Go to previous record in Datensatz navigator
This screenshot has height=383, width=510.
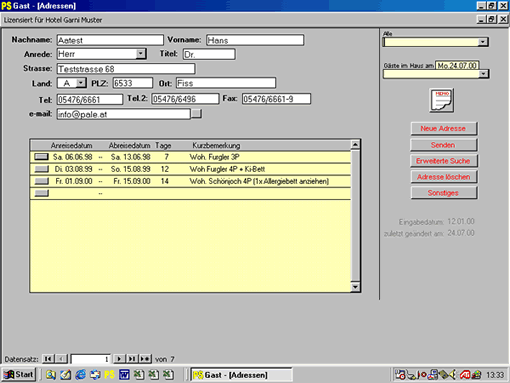61,359
